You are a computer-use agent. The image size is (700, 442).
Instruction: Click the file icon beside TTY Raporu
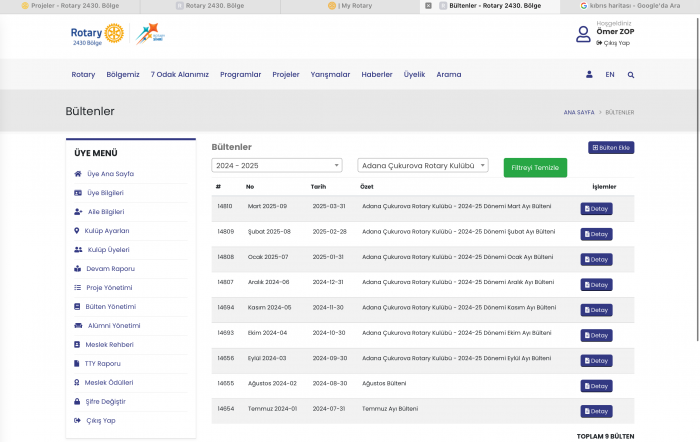[76, 363]
